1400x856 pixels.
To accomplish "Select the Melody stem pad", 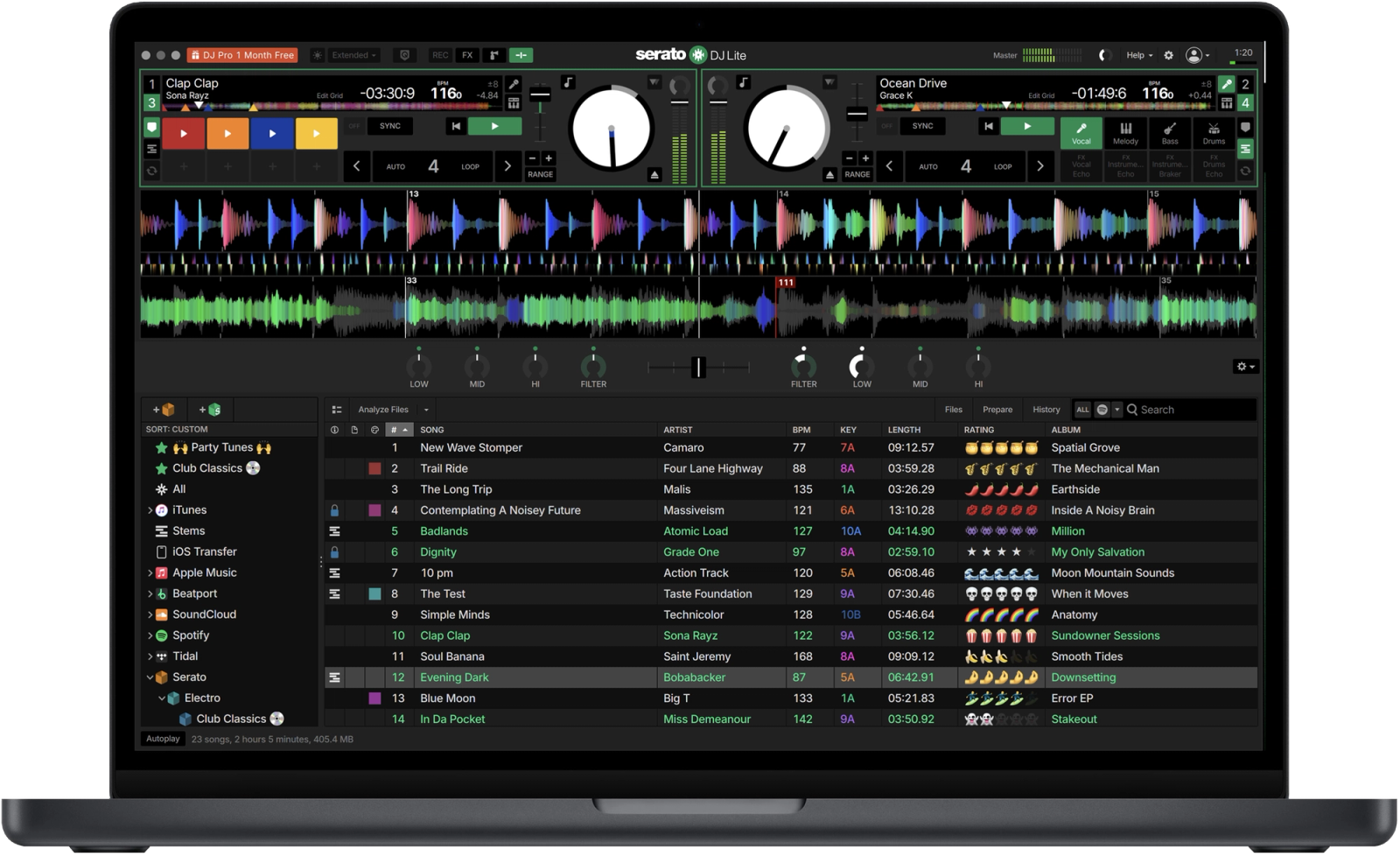I will tap(1125, 133).
